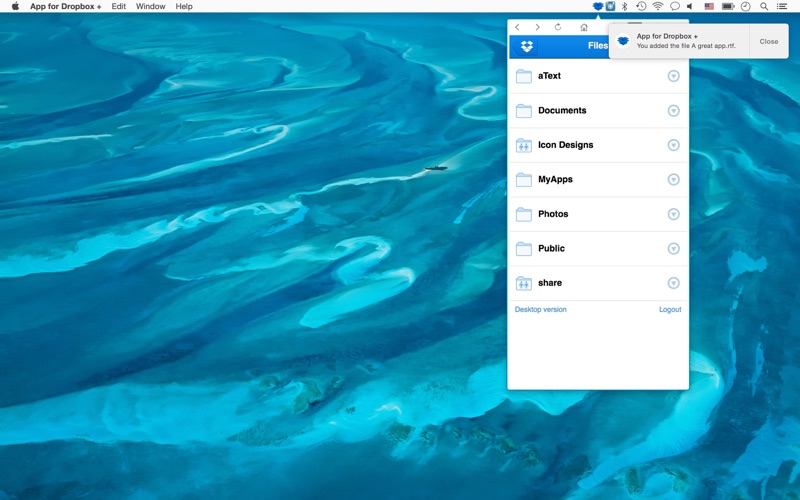Expand options for the aText folder

pyautogui.click(x=673, y=76)
